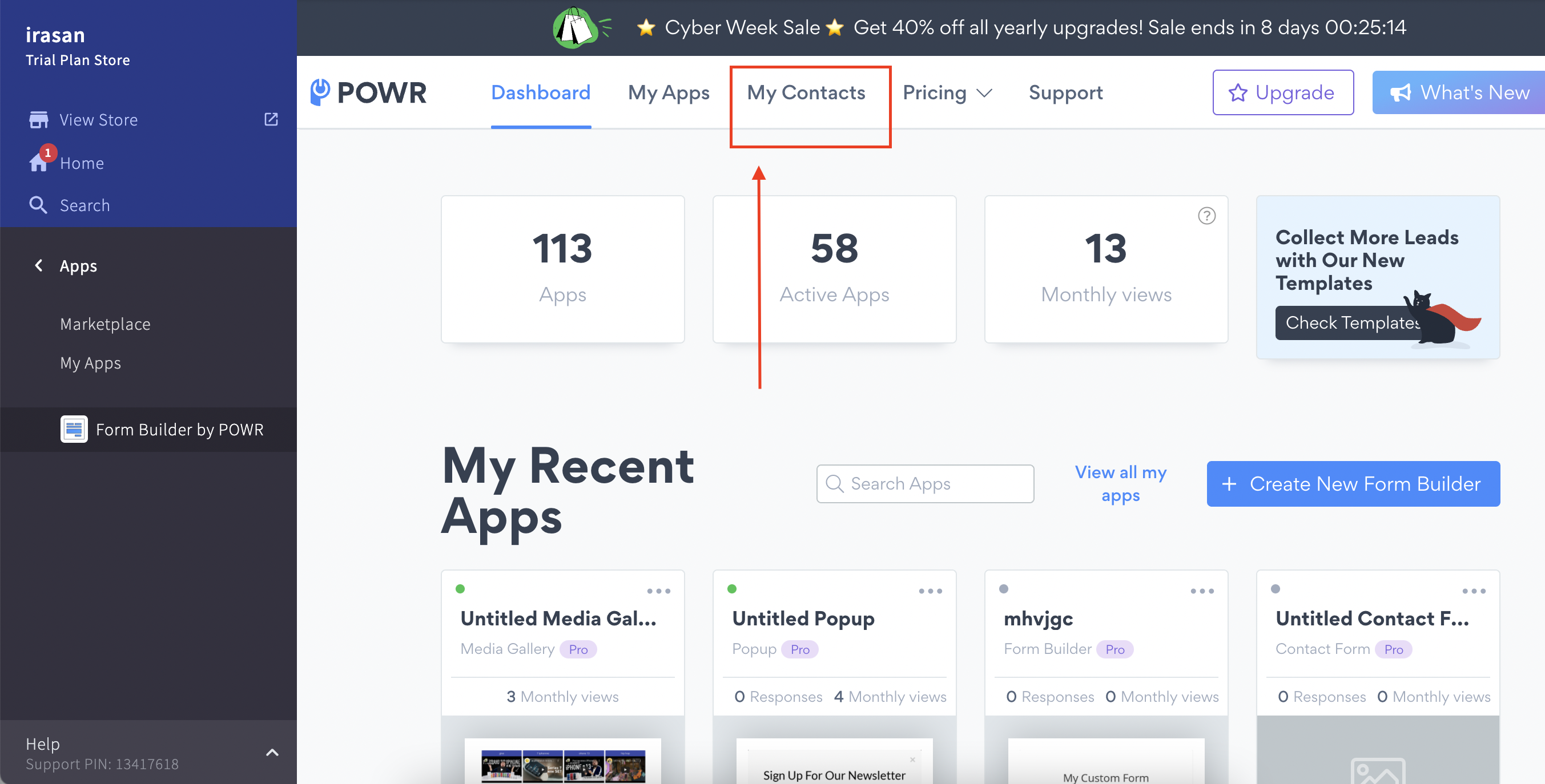Click the mhvjgc card title
This screenshot has width=1545, height=784.
coord(1038,619)
